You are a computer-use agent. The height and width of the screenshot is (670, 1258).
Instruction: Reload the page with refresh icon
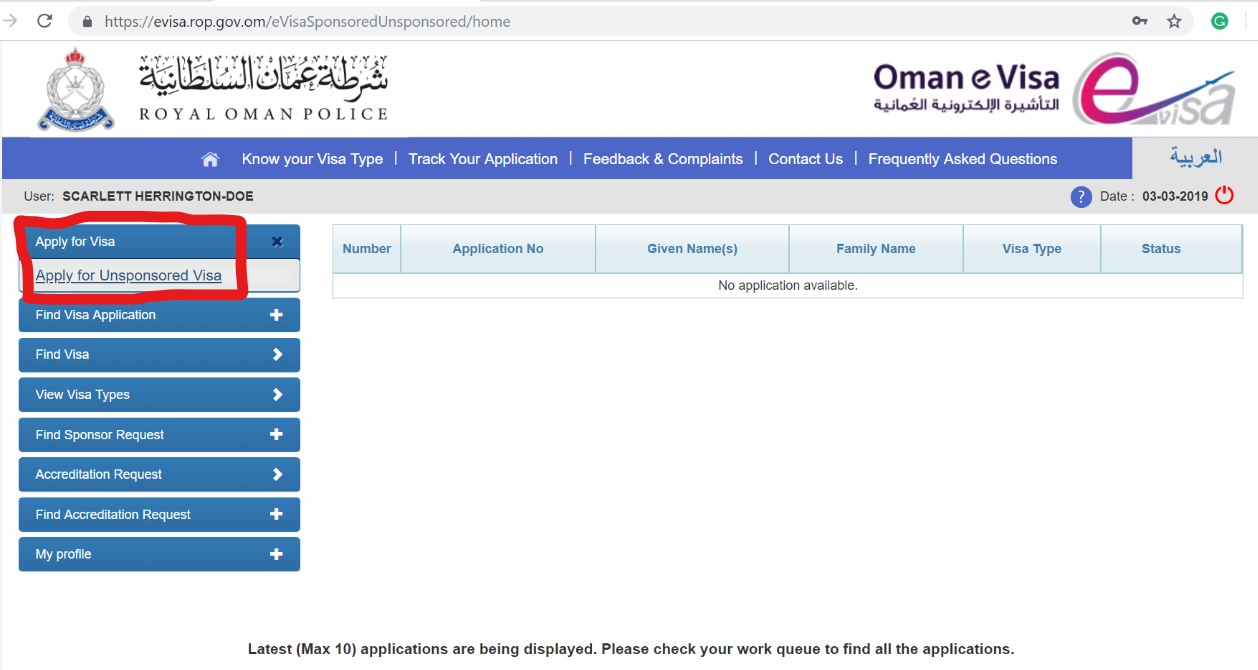(44, 21)
